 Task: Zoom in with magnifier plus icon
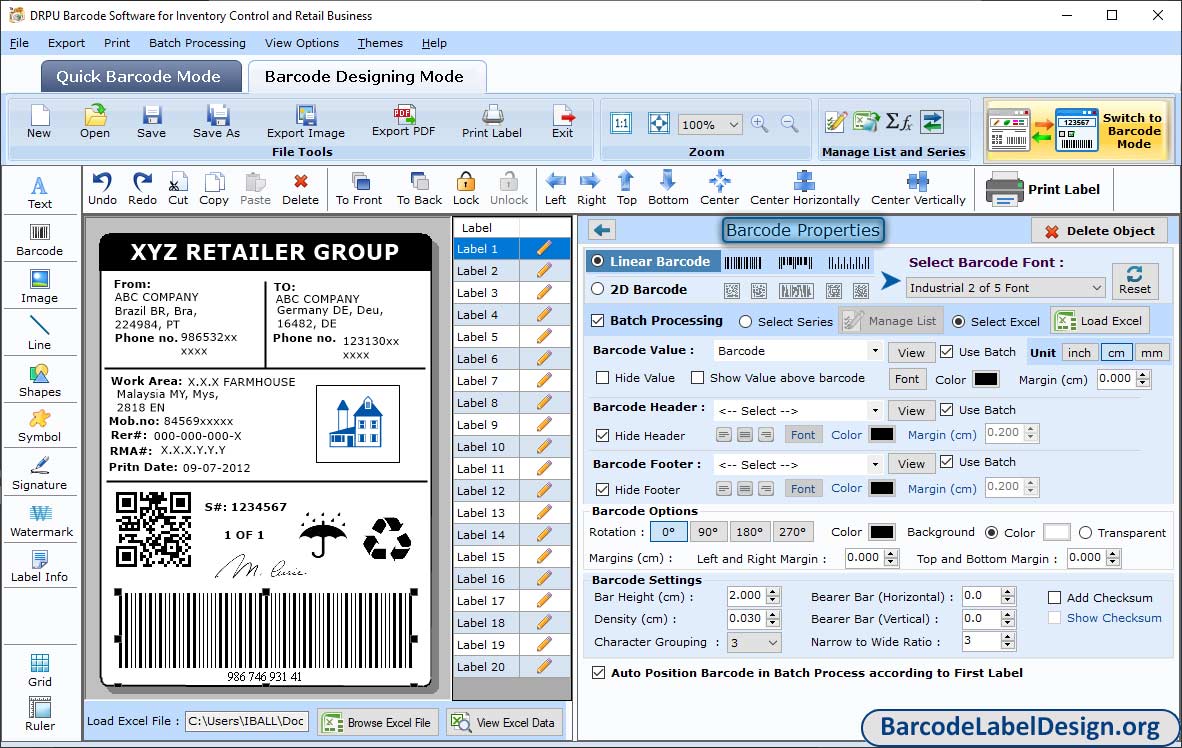pos(760,124)
